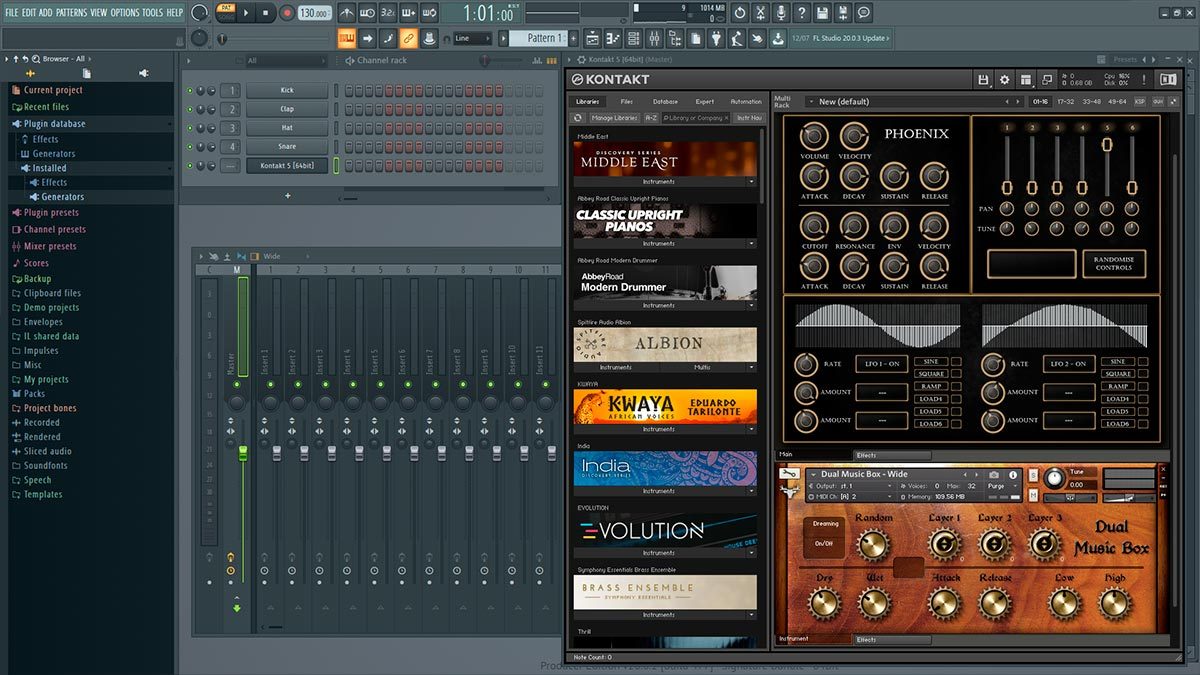Open the Piano roll view icon

coord(613,39)
